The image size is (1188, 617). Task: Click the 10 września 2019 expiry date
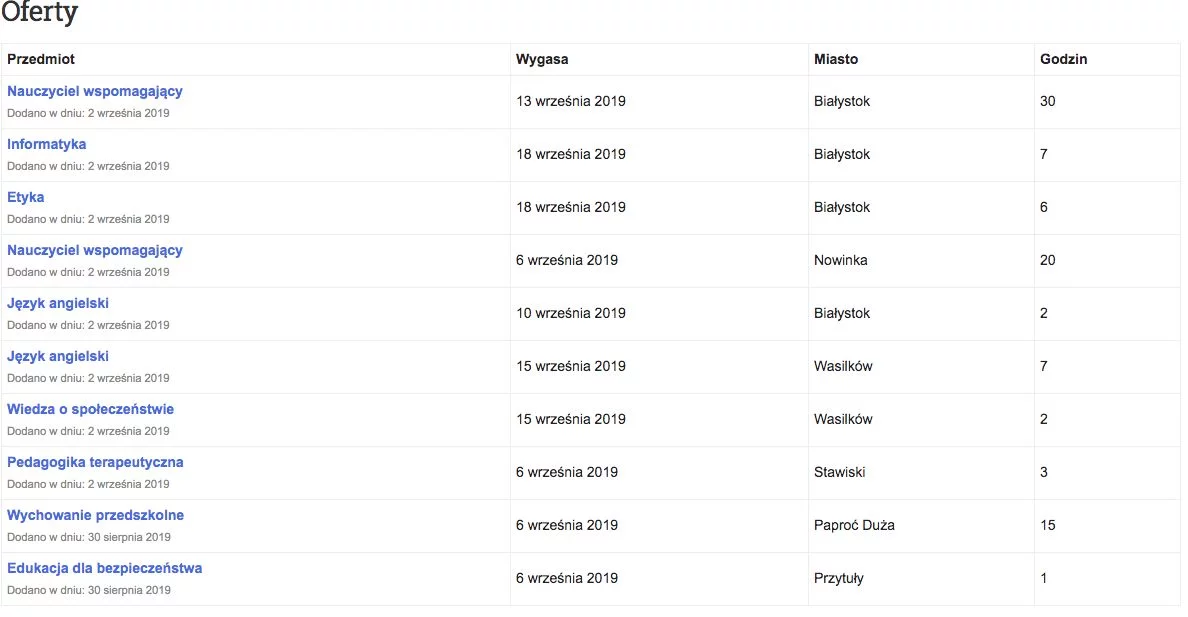[x=571, y=313]
